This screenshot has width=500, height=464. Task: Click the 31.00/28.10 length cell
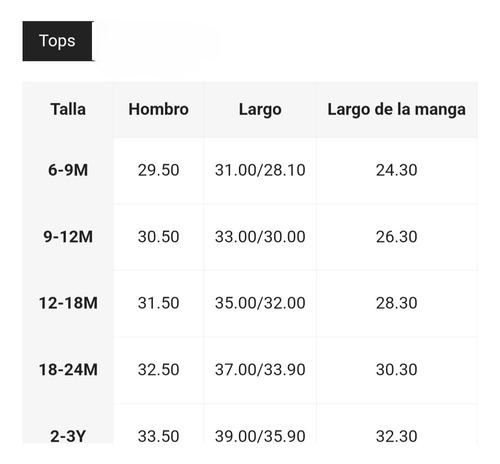260,170
